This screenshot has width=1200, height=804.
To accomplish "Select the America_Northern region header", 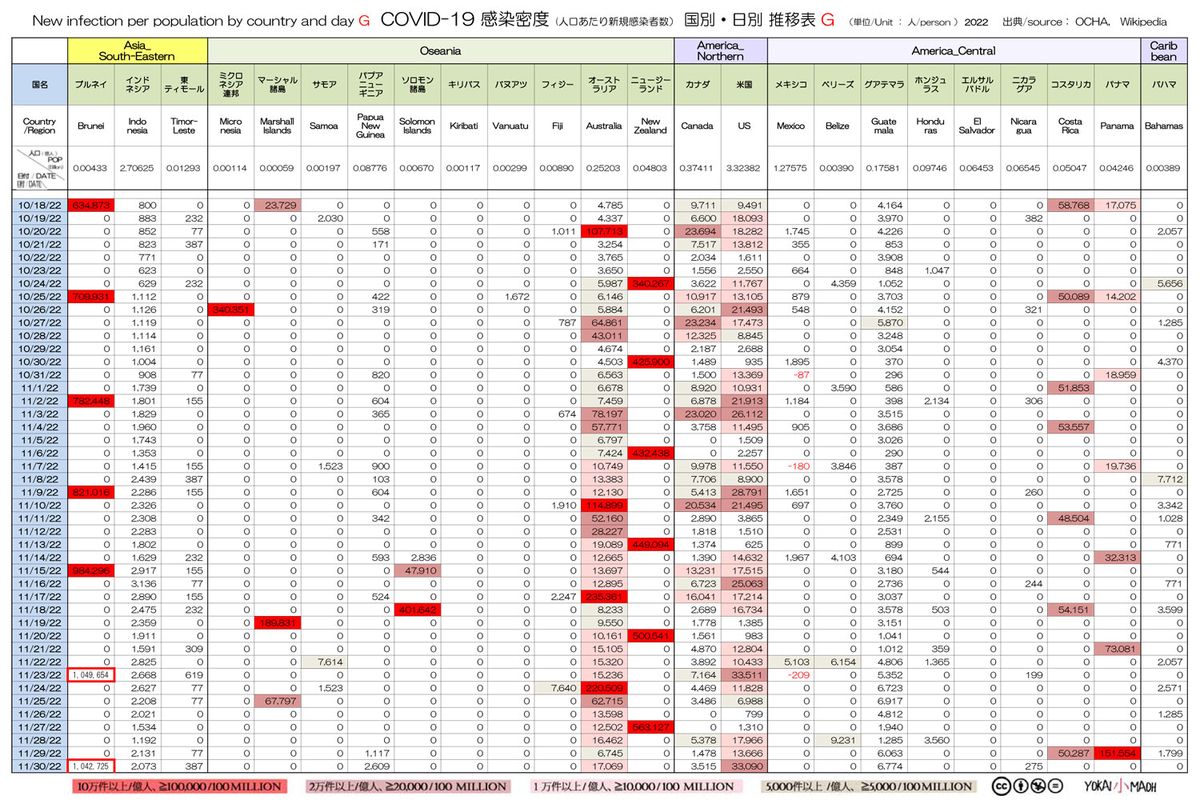I will click(720, 50).
